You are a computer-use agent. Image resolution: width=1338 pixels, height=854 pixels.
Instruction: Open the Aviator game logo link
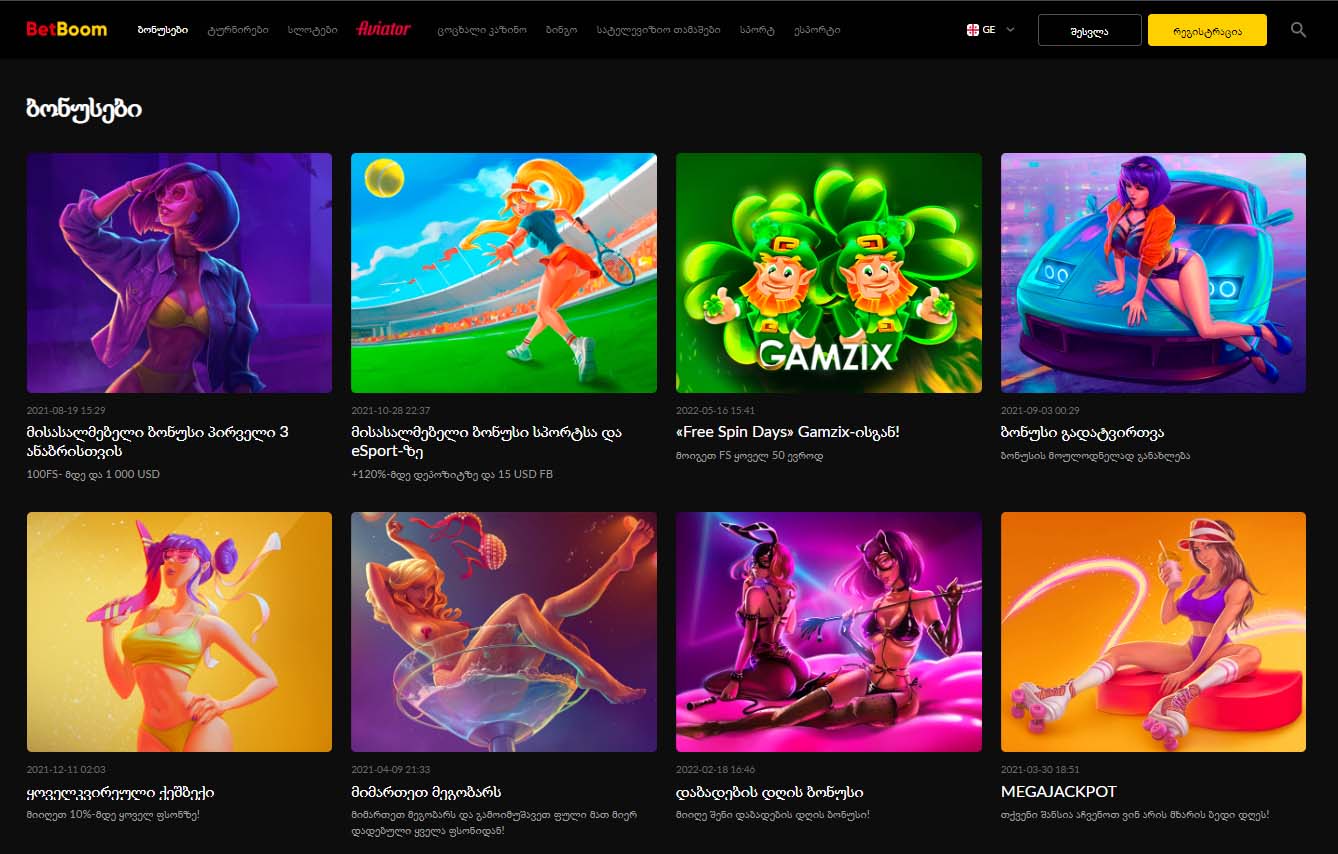[x=383, y=29]
